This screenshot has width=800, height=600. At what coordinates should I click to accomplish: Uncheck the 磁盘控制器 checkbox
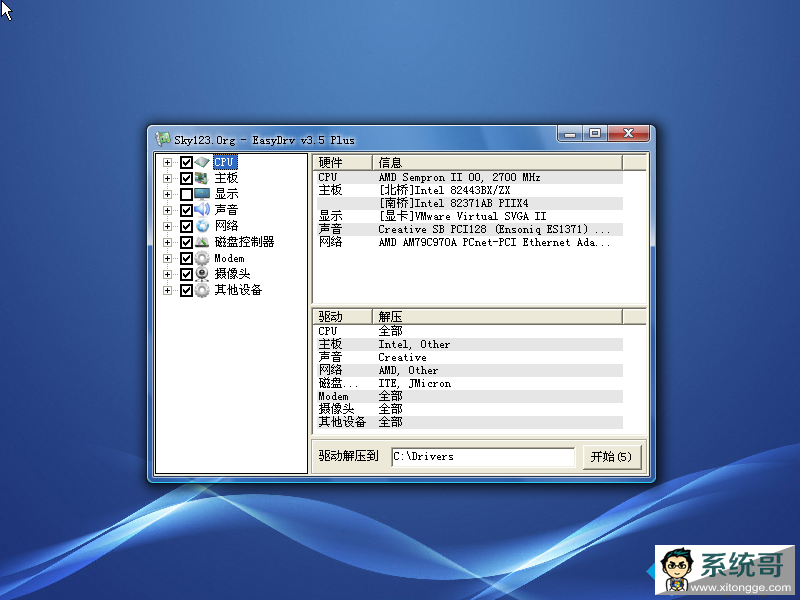186,242
